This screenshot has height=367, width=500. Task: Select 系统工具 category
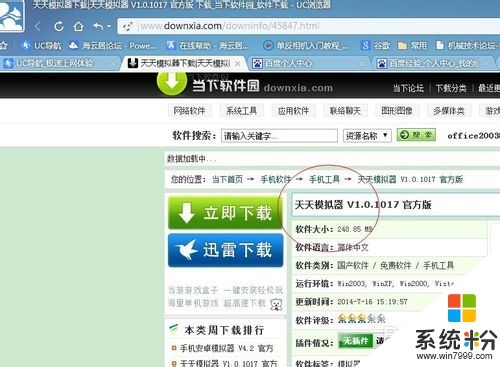coord(241,111)
